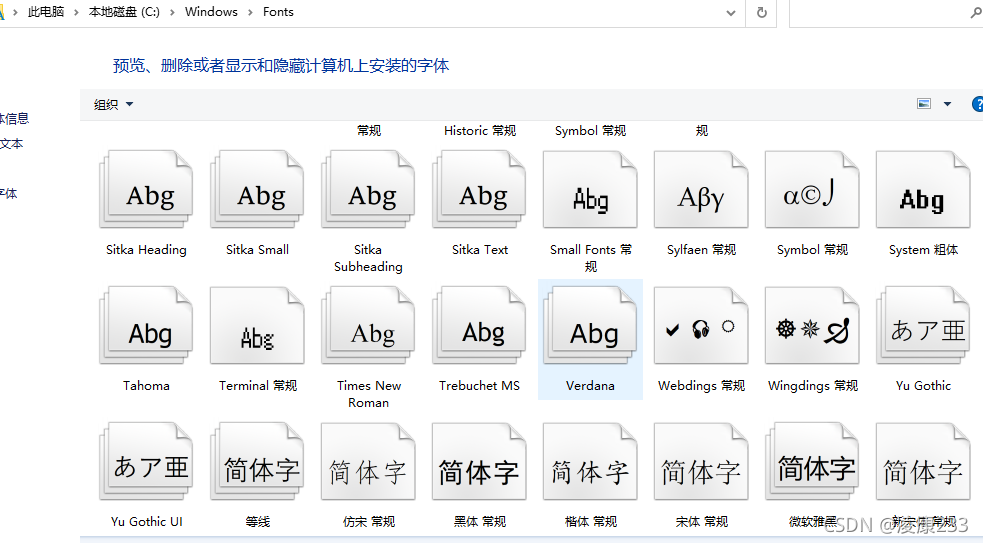Expand the chevron after 本地磁盘 (C:)
Screen dimensions: 983x543
tap(172, 13)
